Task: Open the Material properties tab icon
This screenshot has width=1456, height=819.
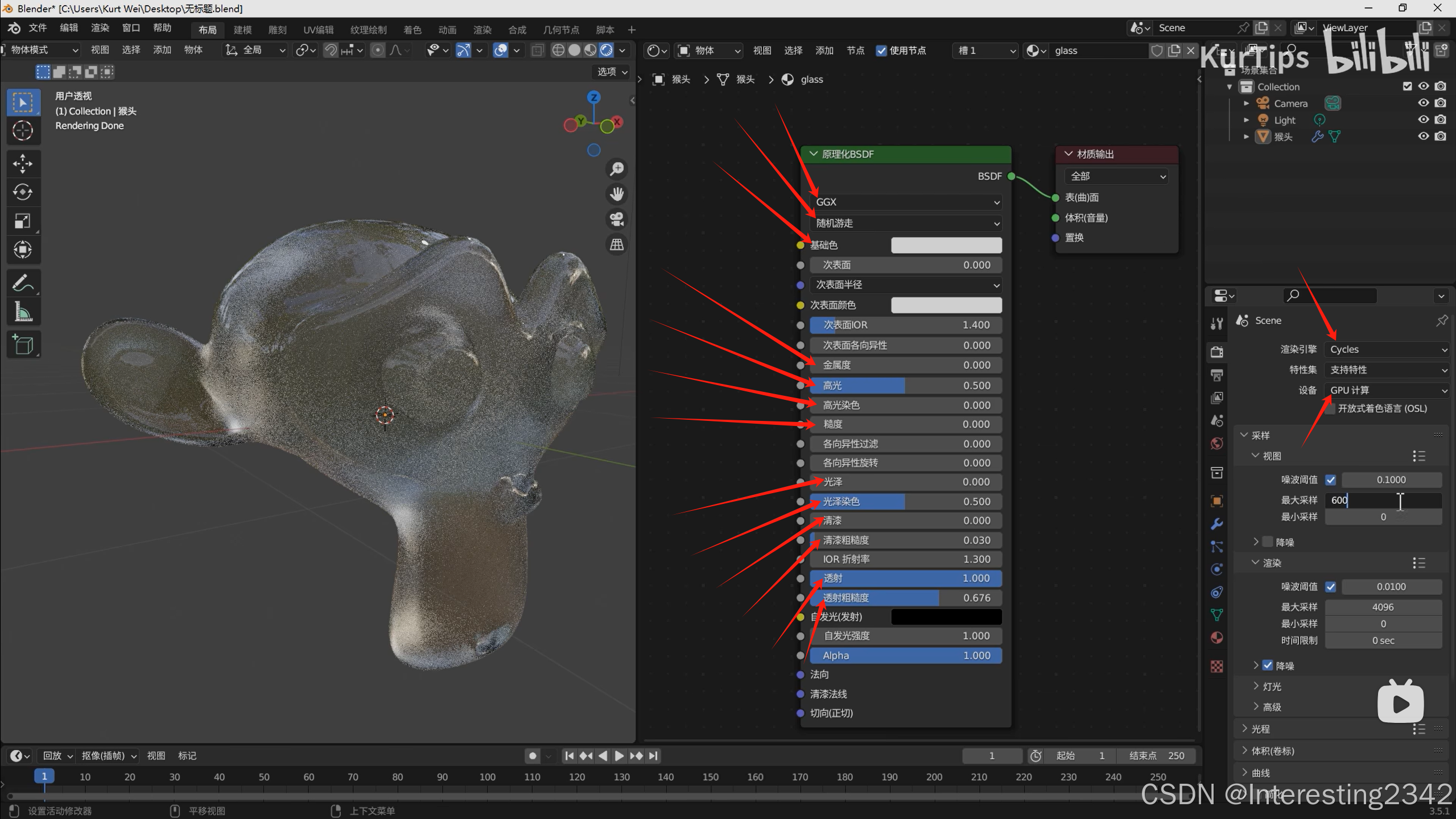Action: [1216, 638]
